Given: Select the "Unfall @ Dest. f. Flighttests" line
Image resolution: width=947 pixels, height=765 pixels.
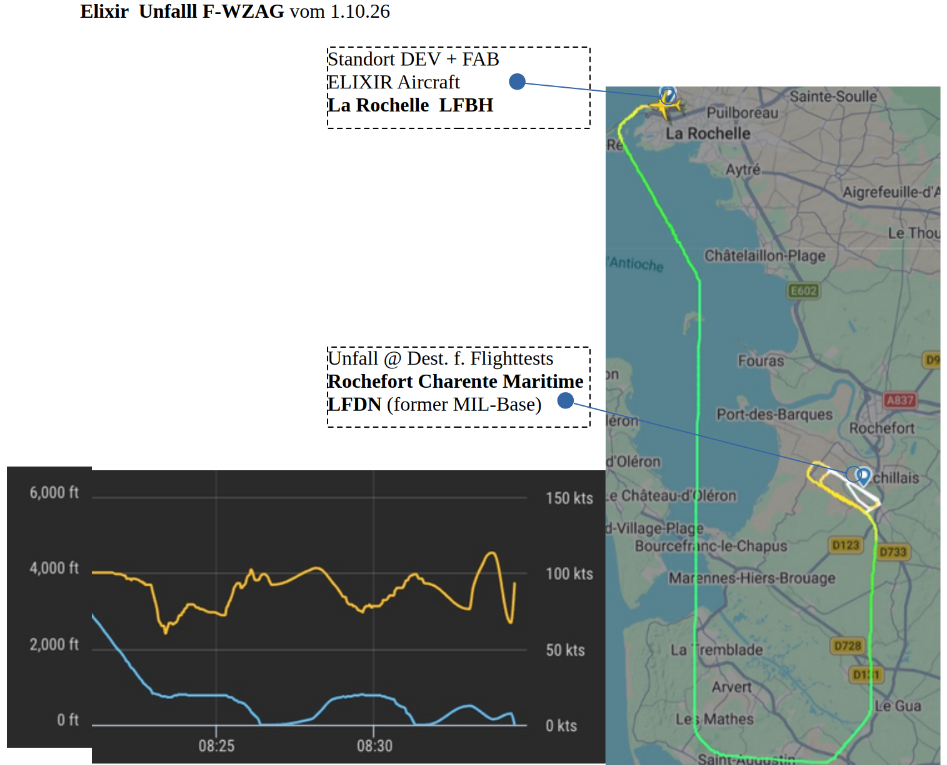Looking at the screenshot, I should point(440,359).
